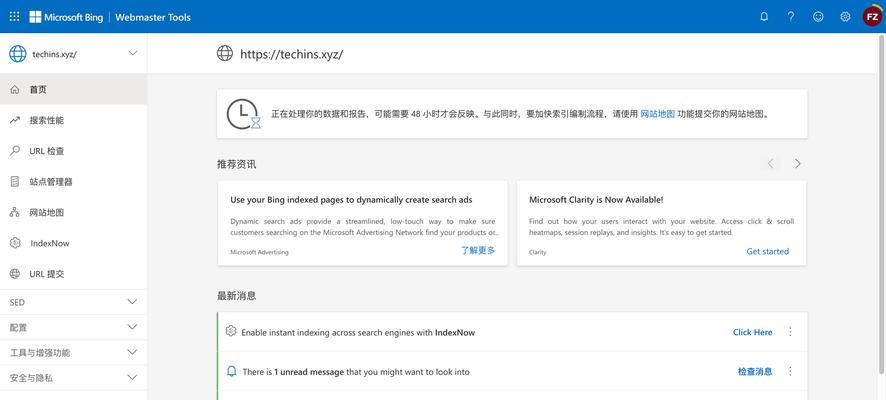Click the trend arrow icon for 搜索性能
886x400 pixels.
coord(15,120)
